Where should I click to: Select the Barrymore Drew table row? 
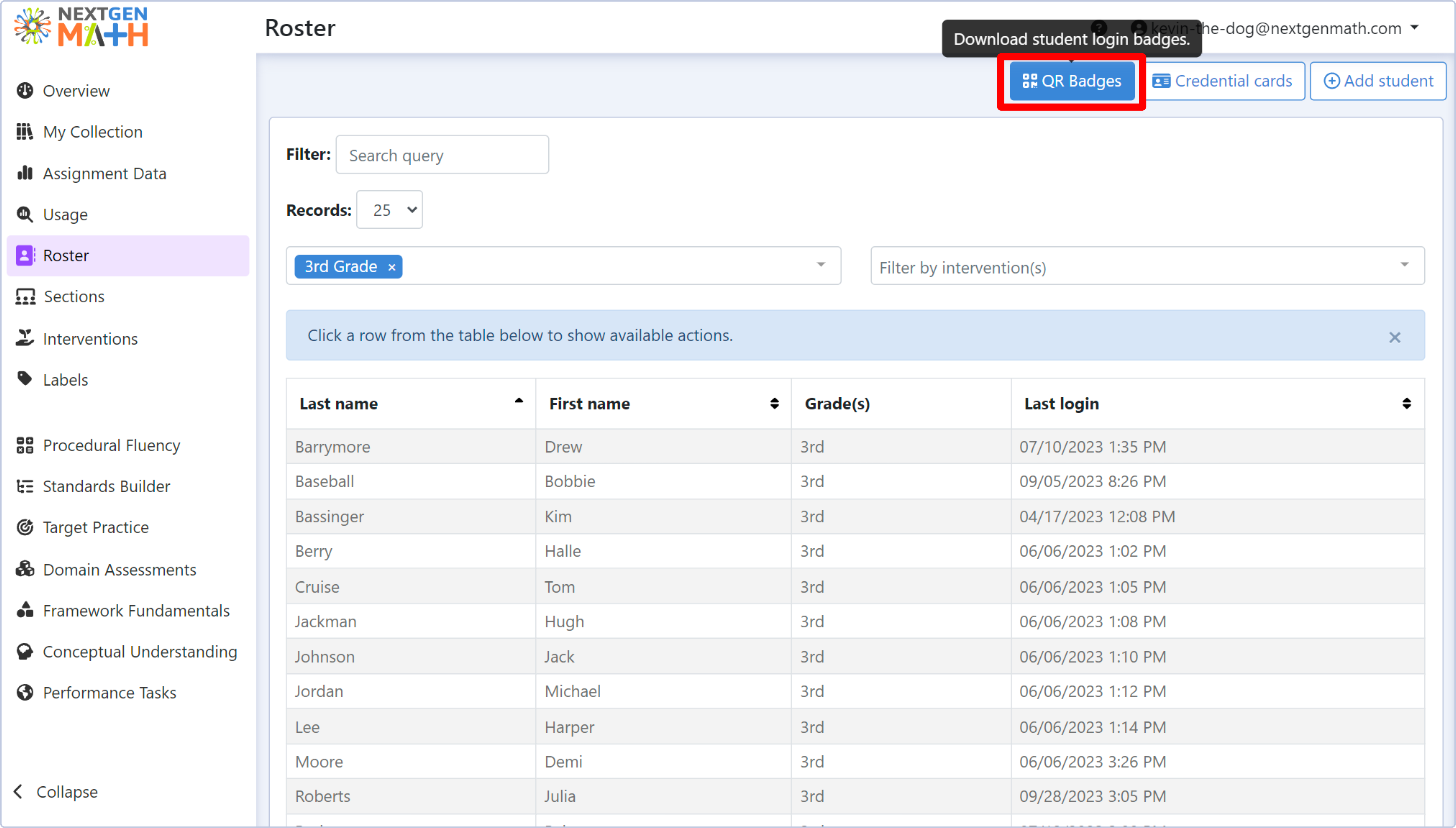tap(855, 447)
